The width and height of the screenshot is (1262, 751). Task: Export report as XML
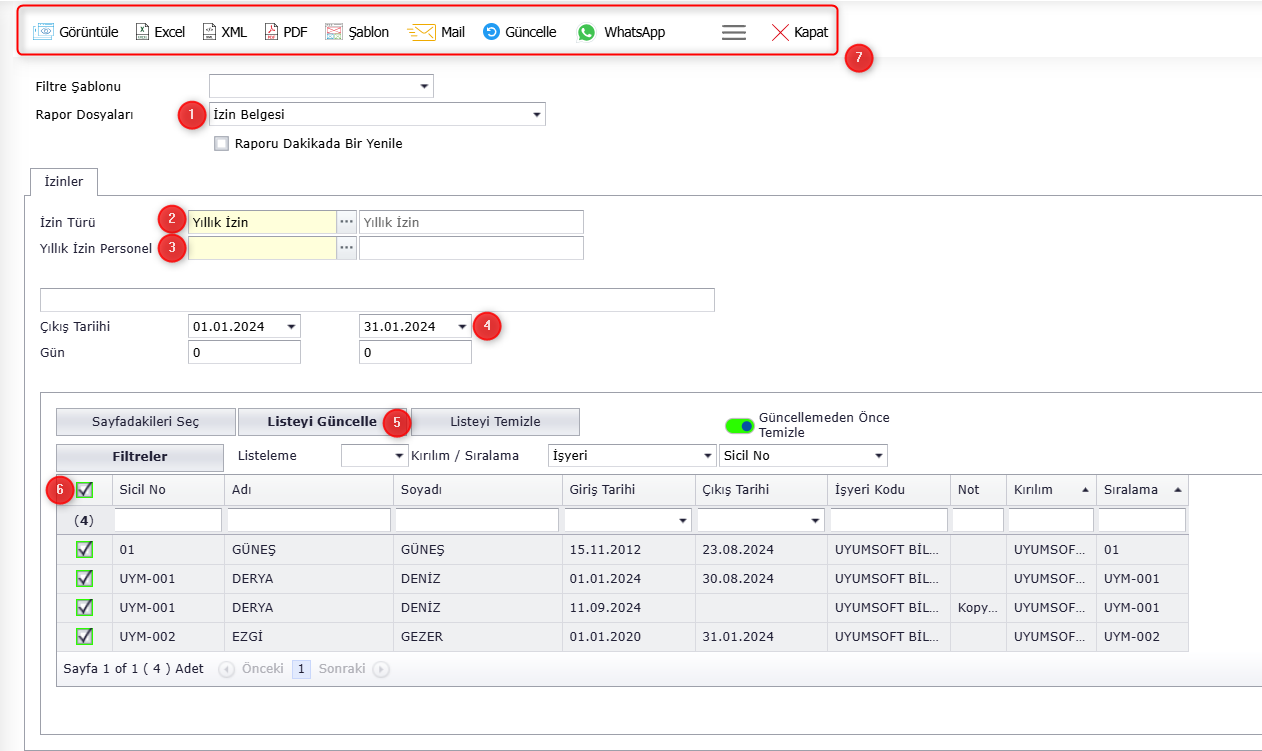(209, 32)
